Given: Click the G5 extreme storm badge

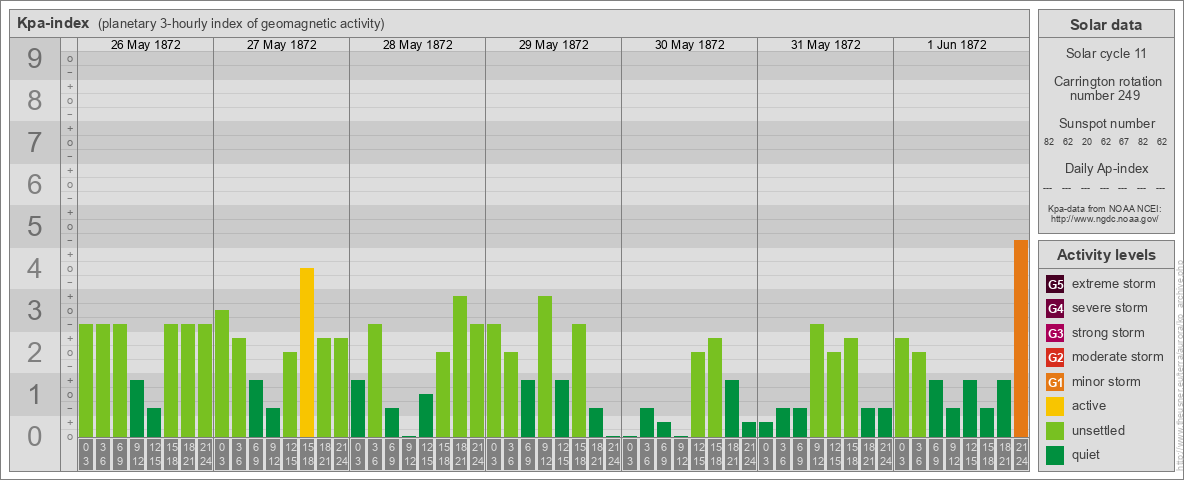Looking at the screenshot, I should pyautogui.click(x=1055, y=285).
